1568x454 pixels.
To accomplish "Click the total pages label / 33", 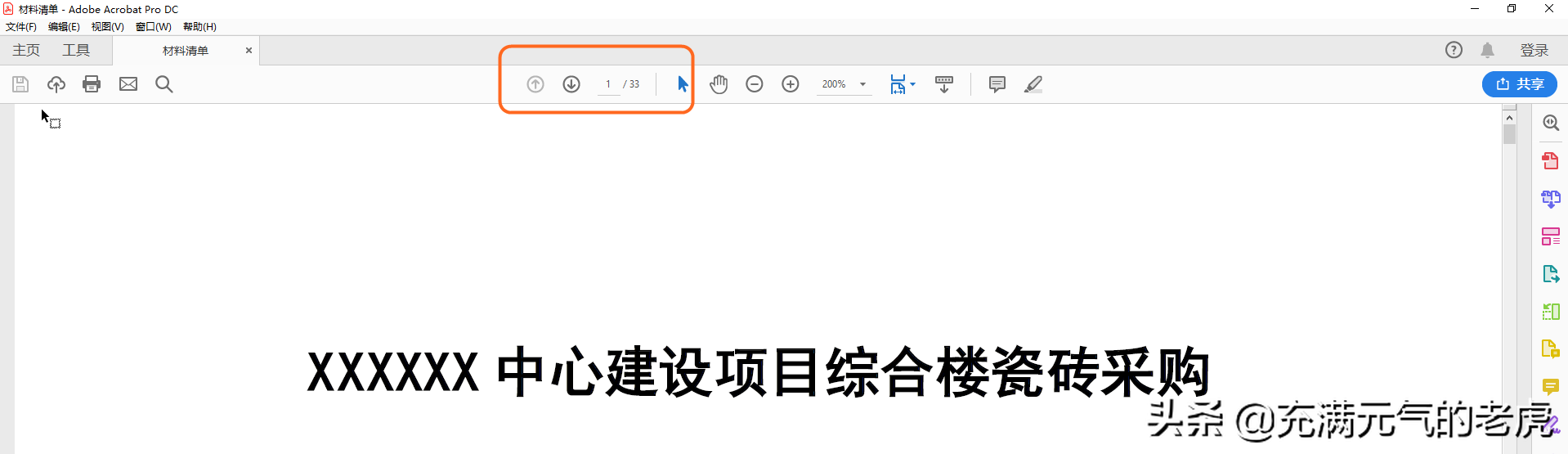I will 631,84.
